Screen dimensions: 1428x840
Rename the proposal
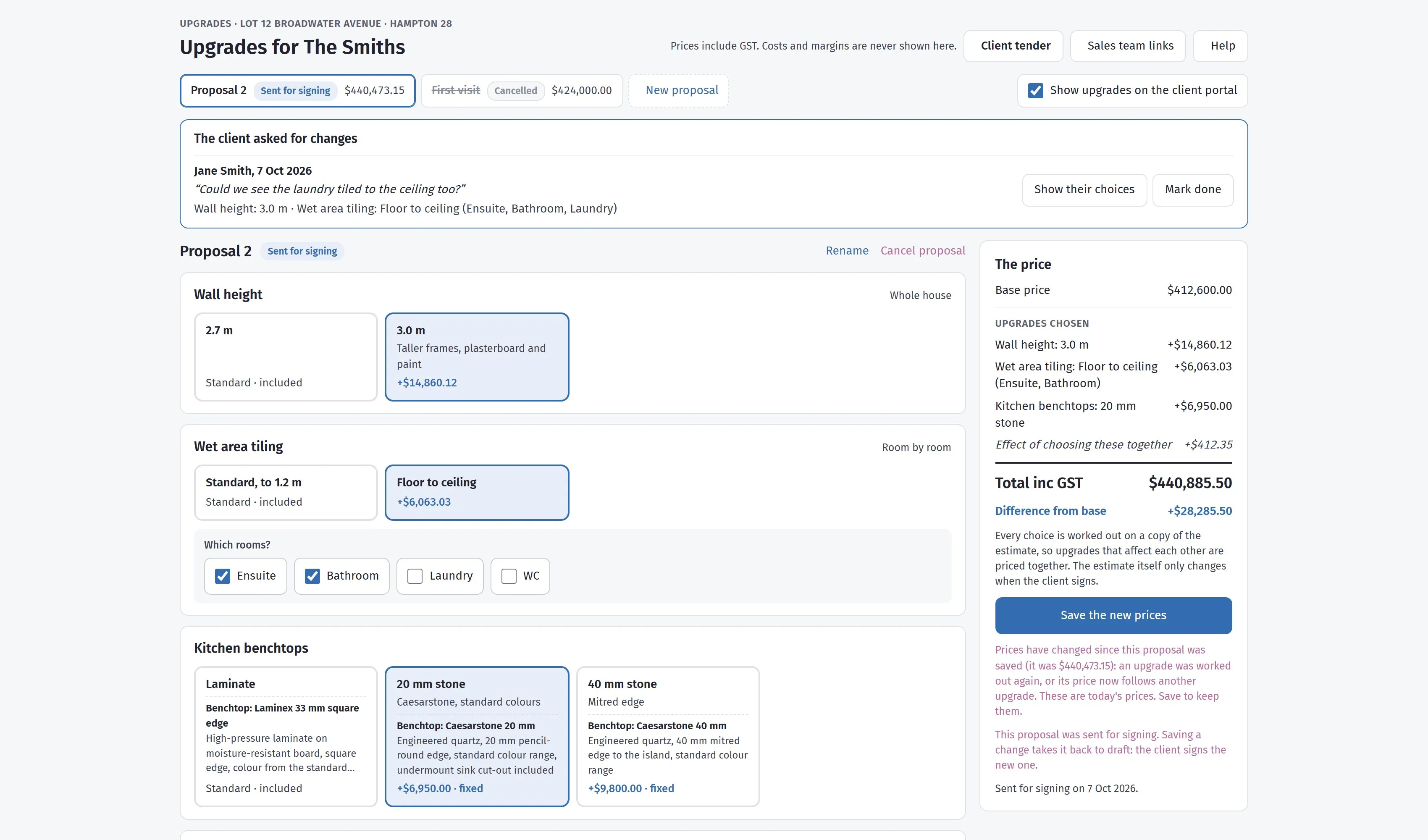pyautogui.click(x=847, y=250)
